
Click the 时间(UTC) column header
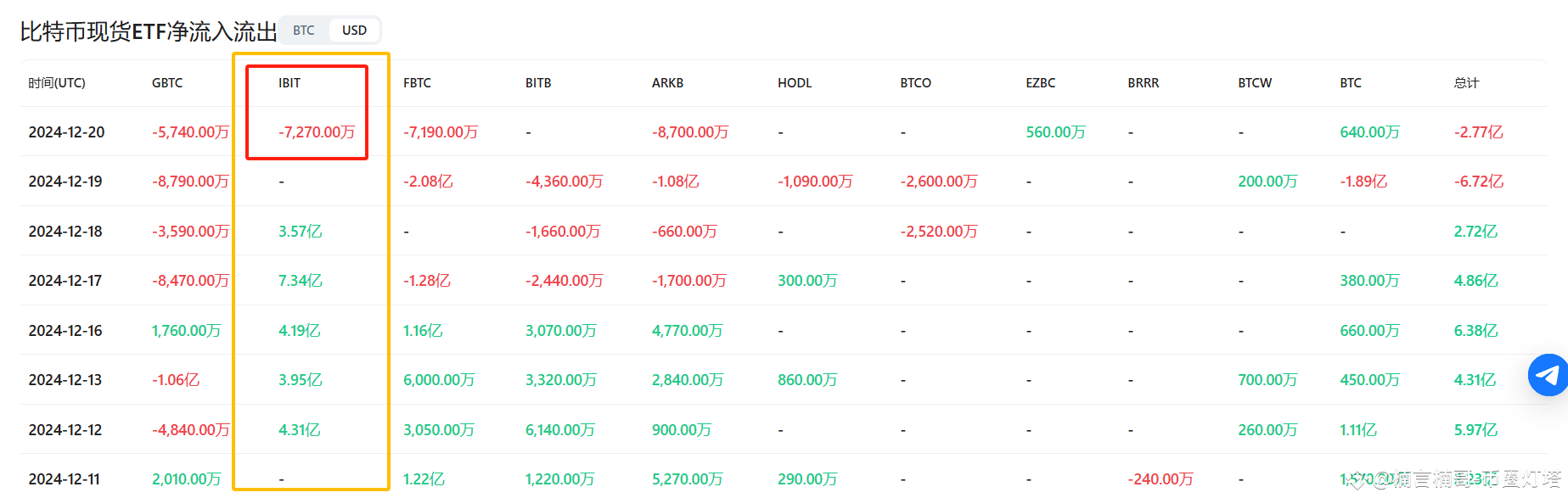(x=57, y=83)
